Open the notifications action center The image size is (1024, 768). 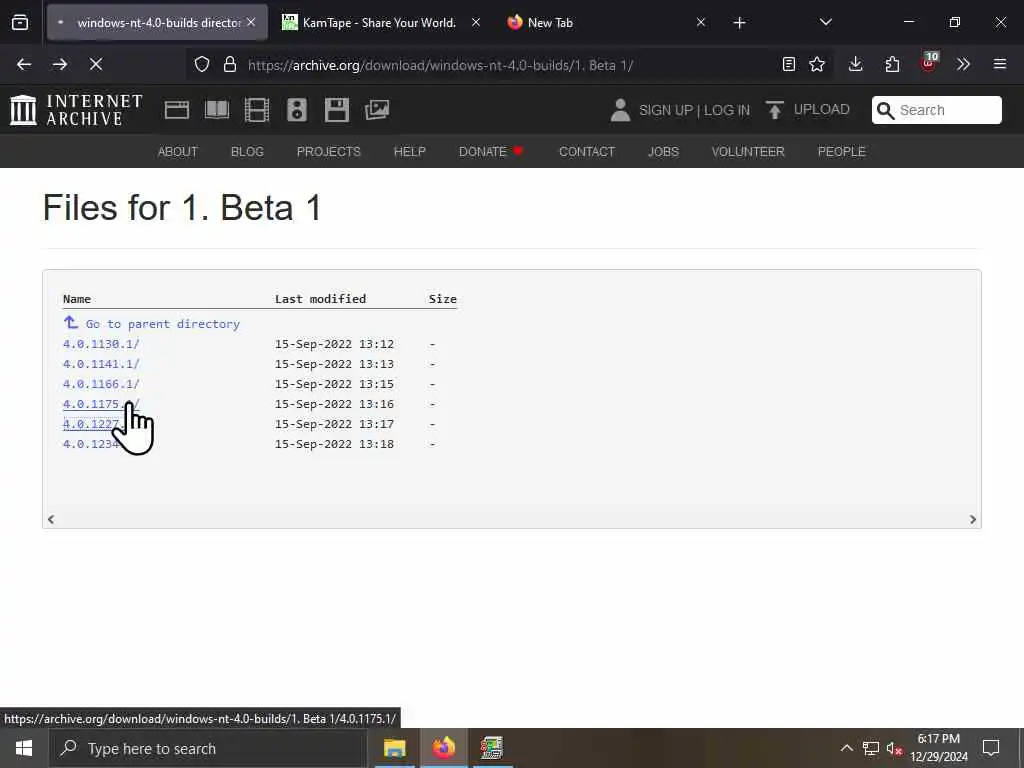click(x=991, y=748)
